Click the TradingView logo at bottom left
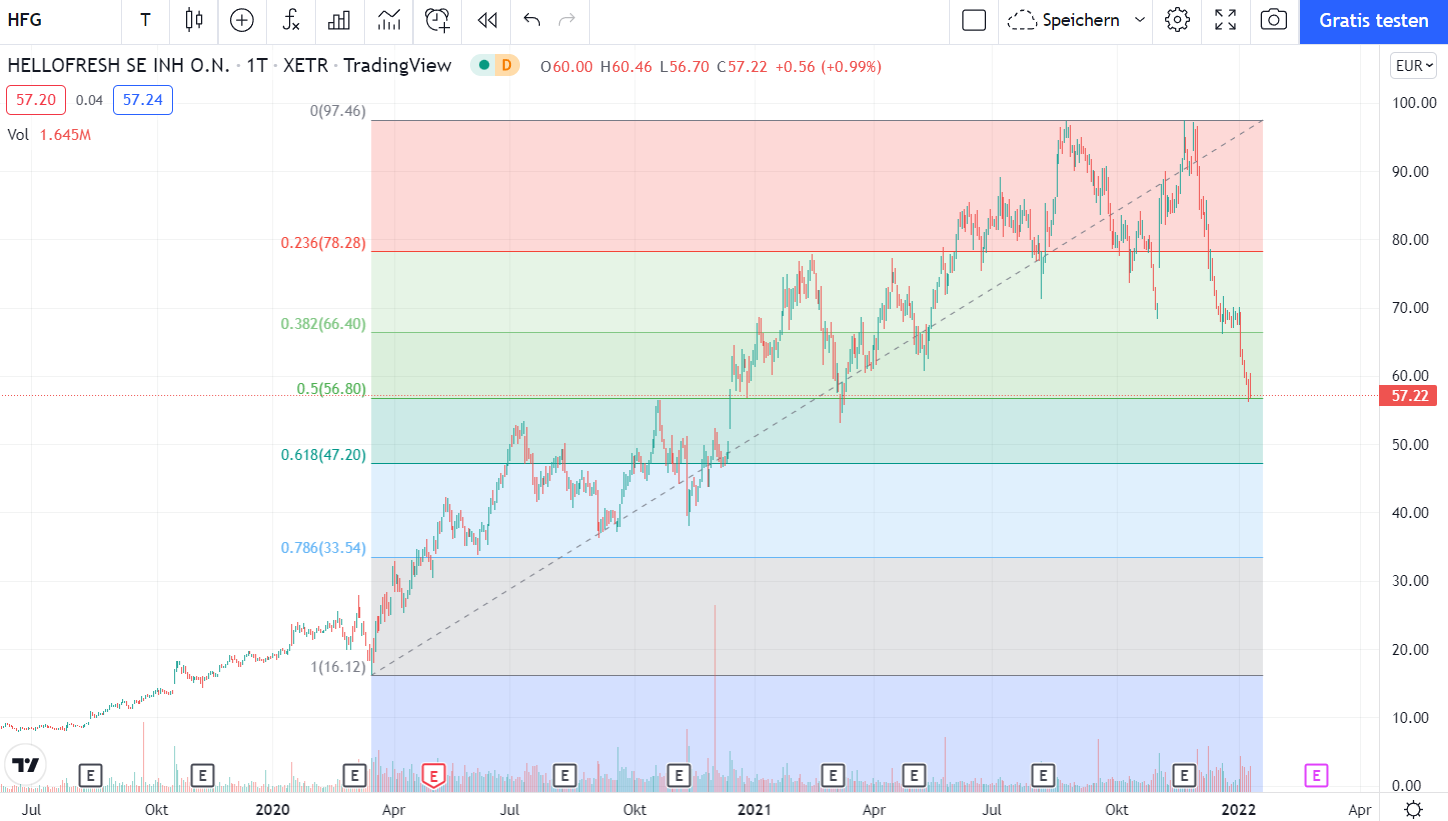Screen dimensions: 1448x821 [x=26, y=765]
